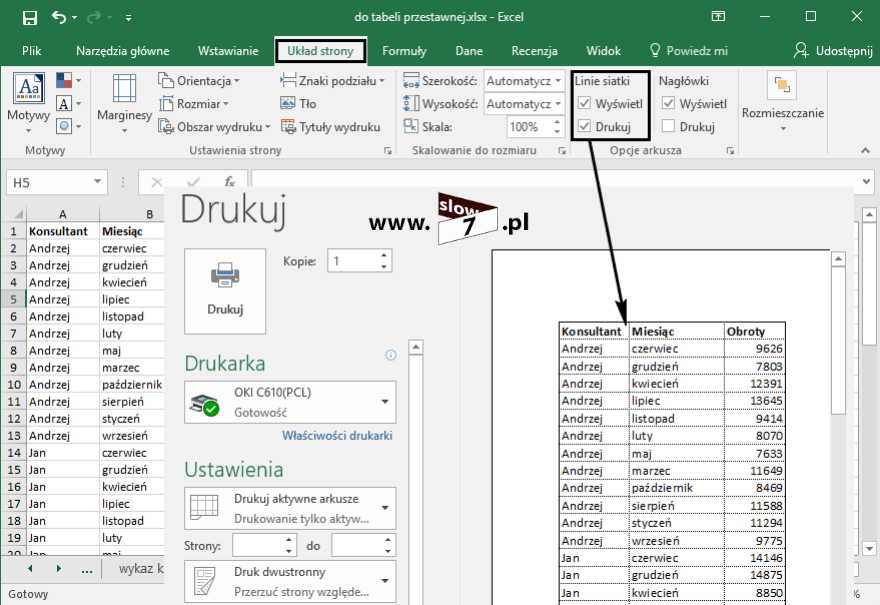The width and height of the screenshot is (880, 605).
Task: Click the printer info icon
Action: pyautogui.click(x=391, y=355)
